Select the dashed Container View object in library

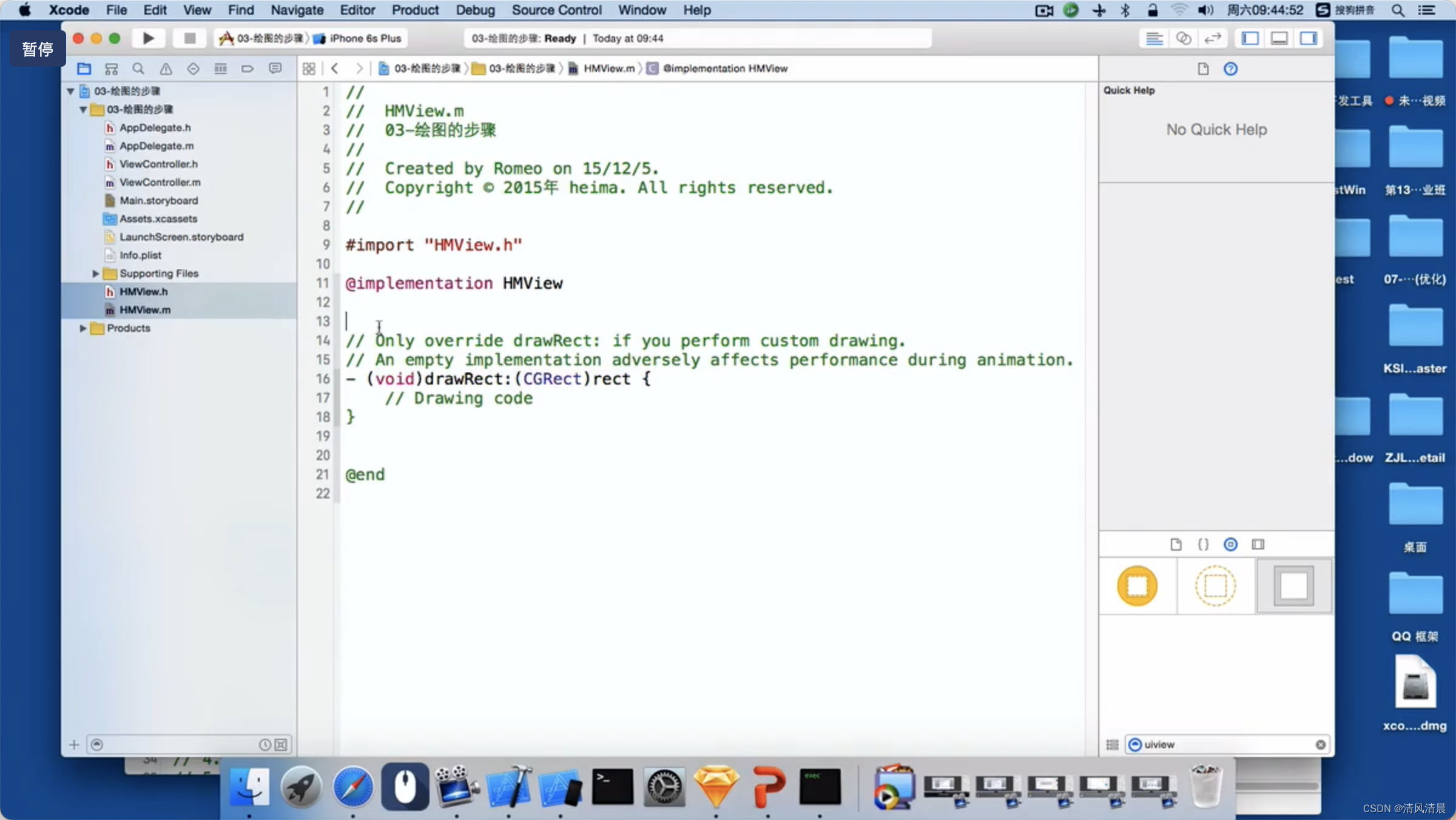tap(1215, 586)
